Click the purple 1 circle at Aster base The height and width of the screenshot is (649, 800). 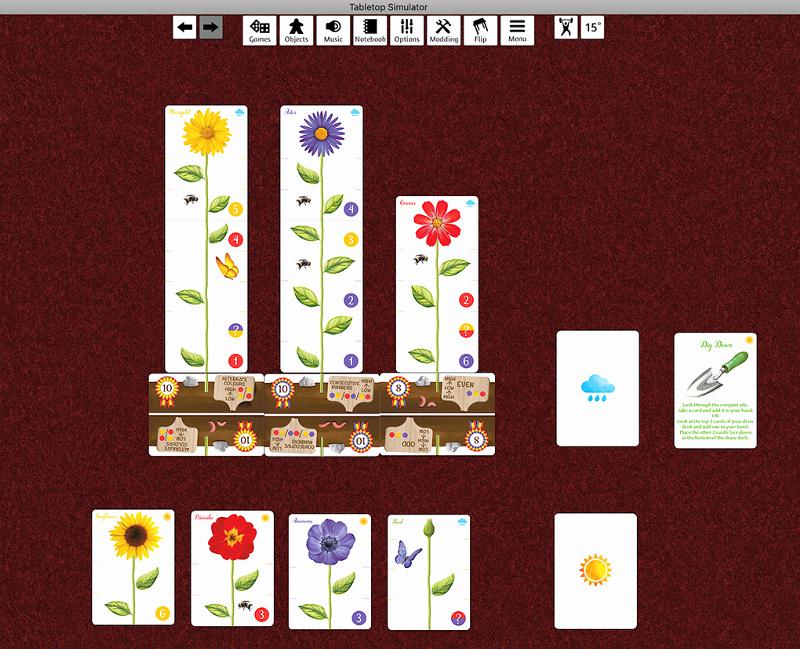(x=351, y=361)
